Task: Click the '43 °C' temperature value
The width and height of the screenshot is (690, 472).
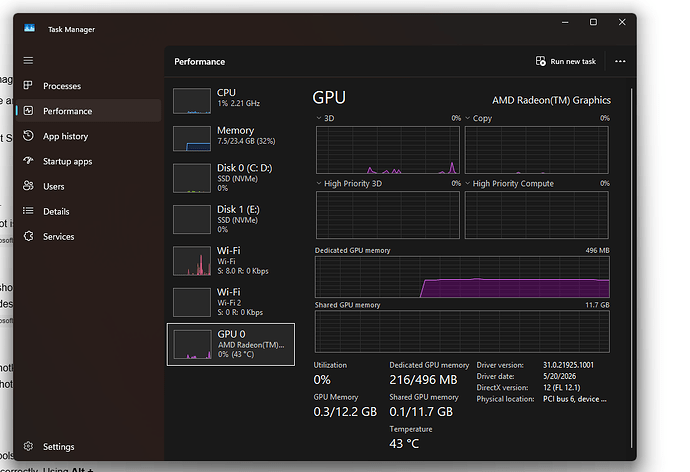Action: (x=404, y=443)
